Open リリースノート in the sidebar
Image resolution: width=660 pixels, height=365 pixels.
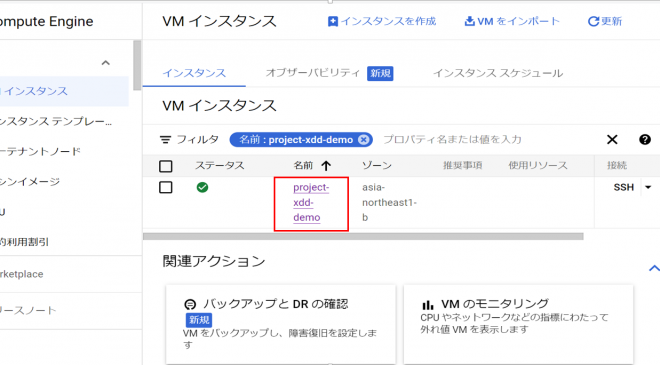[28, 311]
